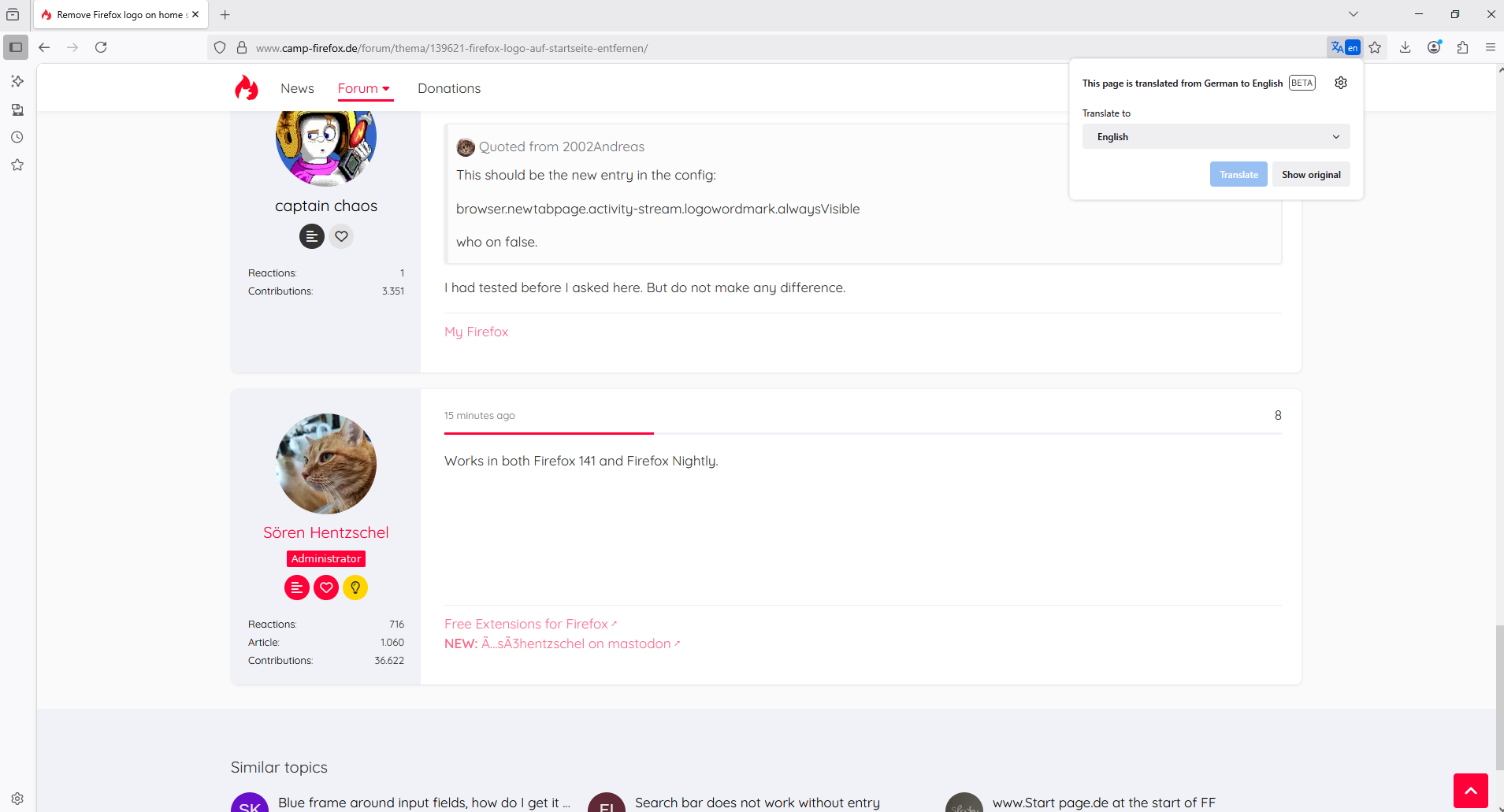This screenshot has width=1504, height=812.
Task: Toggle the sidebar button in toolbar
Action: (16, 47)
